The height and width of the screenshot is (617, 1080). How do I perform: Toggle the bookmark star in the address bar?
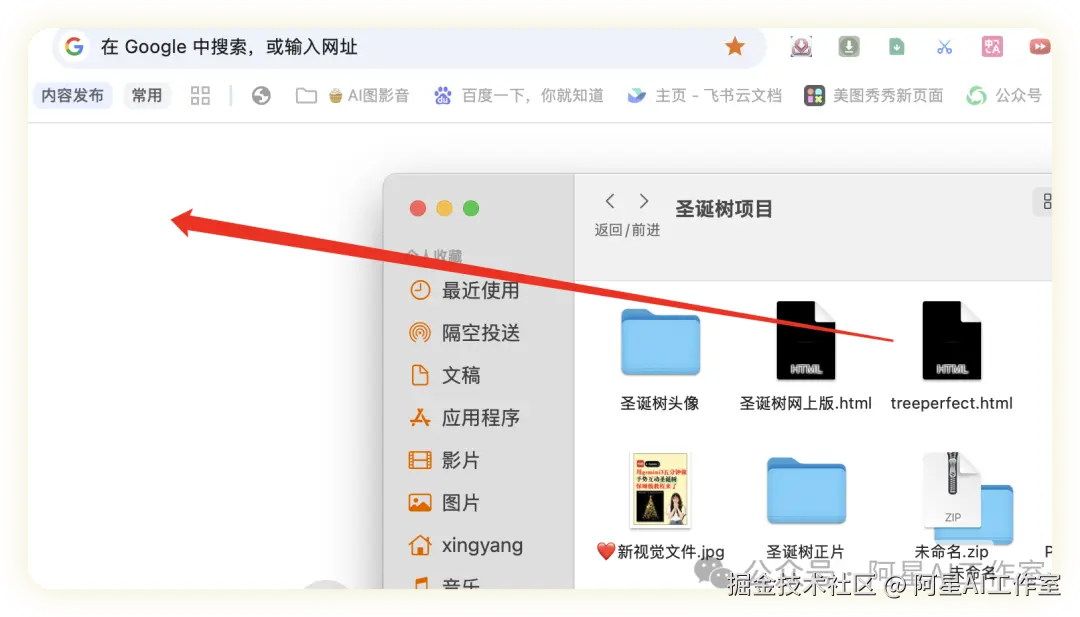point(735,46)
